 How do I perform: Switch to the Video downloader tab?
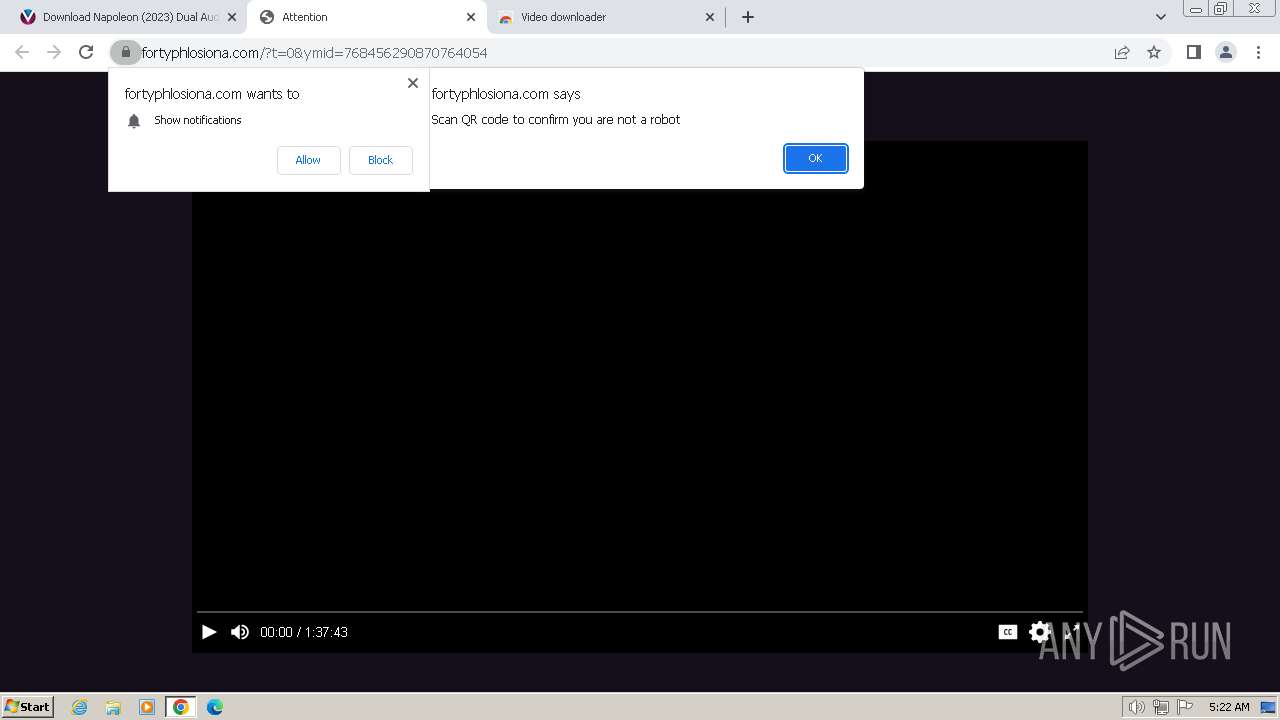click(605, 17)
